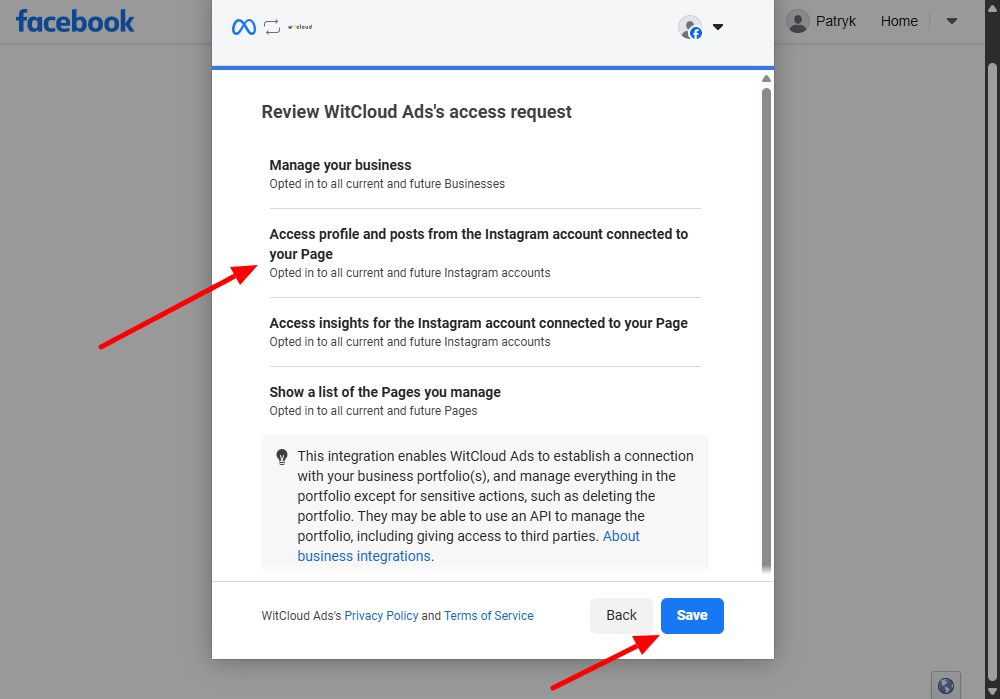The height and width of the screenshot is (699, 1000).
Task: Click the page scrollbar down arrow
Action: pos(992,692)
